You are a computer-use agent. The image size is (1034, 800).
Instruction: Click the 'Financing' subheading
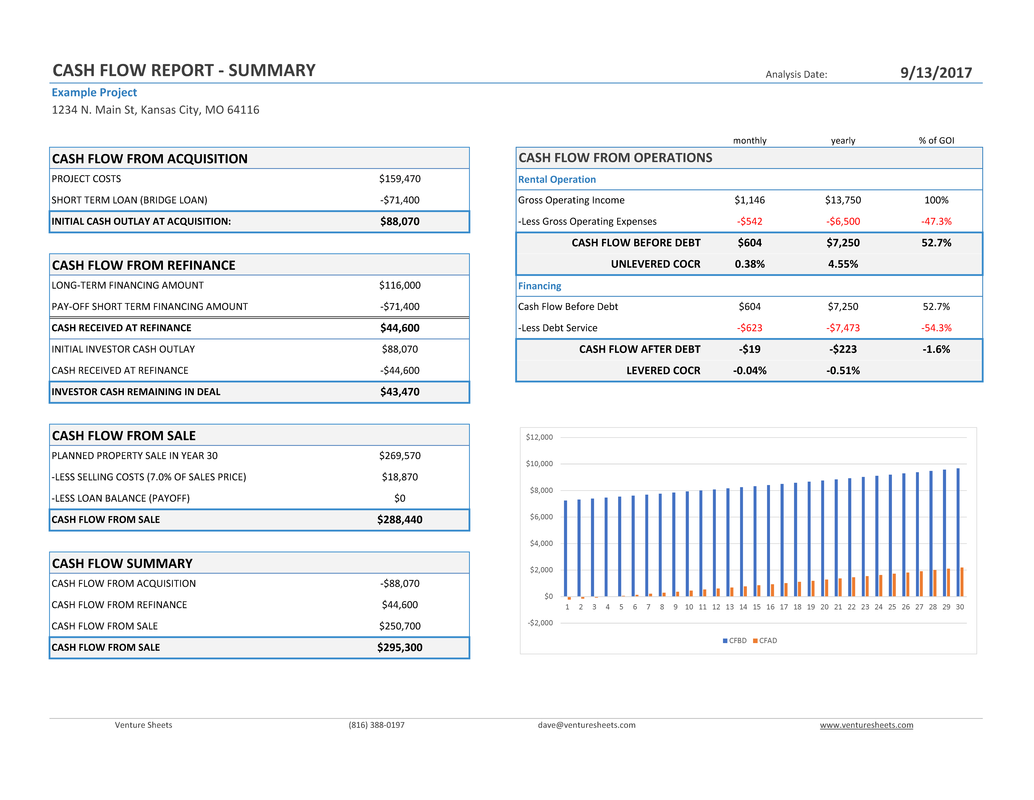click(x=539, y=286)
